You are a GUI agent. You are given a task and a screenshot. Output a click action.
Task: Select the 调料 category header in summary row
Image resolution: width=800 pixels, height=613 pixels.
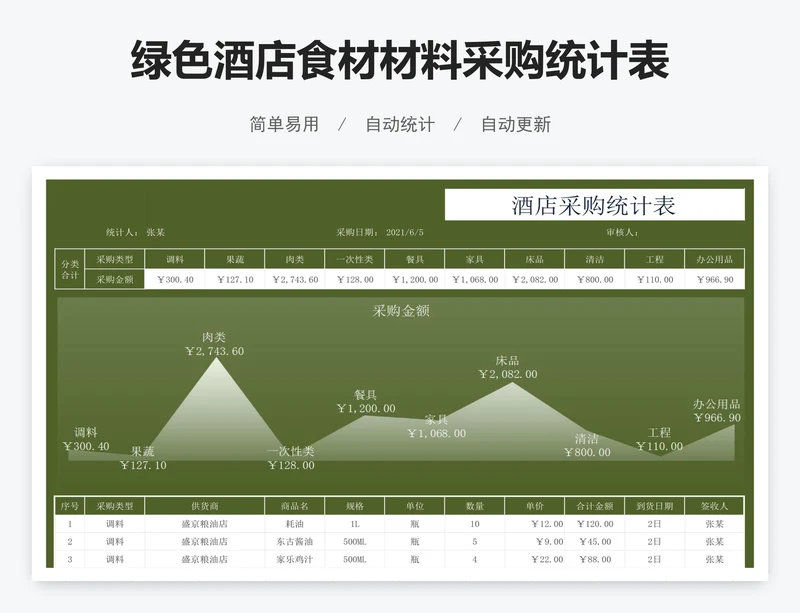click(175, 259)
